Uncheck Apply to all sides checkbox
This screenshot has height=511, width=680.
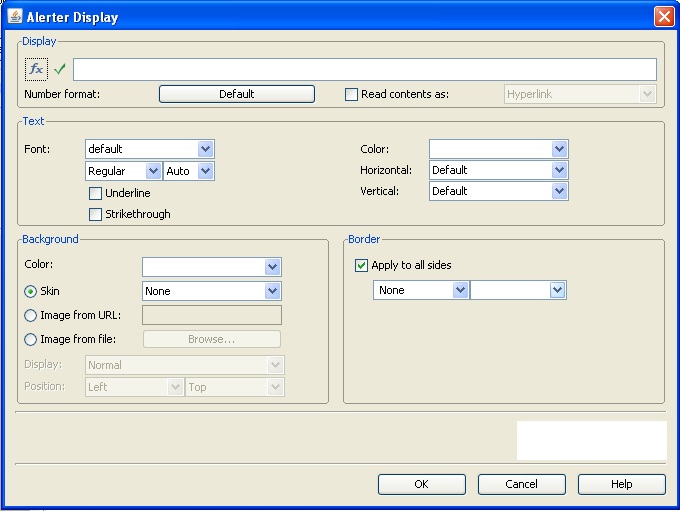pyautogui.click(x=361, y=265)
